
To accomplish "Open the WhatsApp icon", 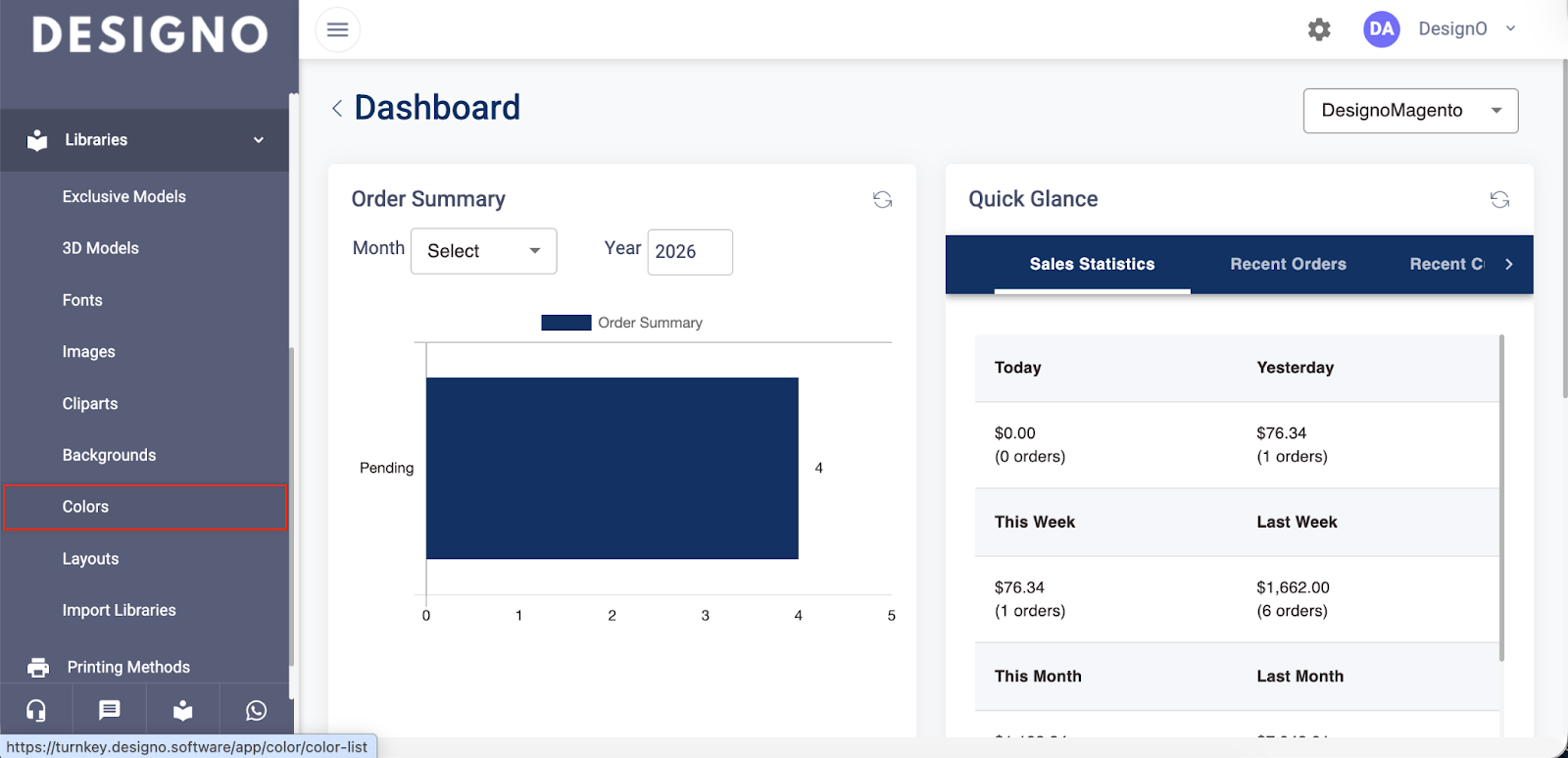I will pos(257,710).
